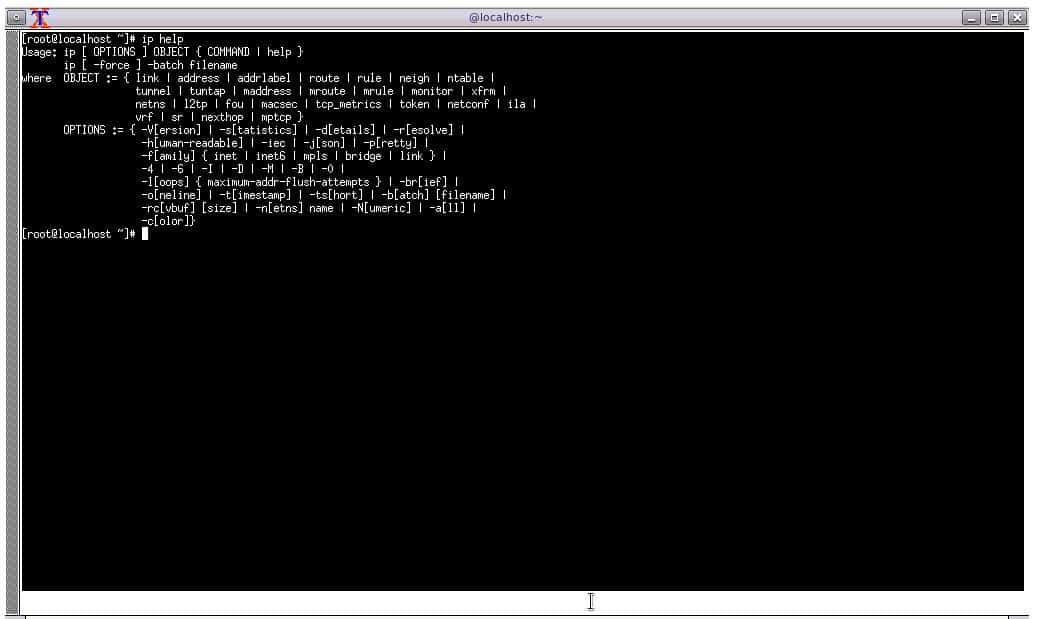Minimize the localhost terminal window
Screen dimensions: 1039x619
point(971,18)
